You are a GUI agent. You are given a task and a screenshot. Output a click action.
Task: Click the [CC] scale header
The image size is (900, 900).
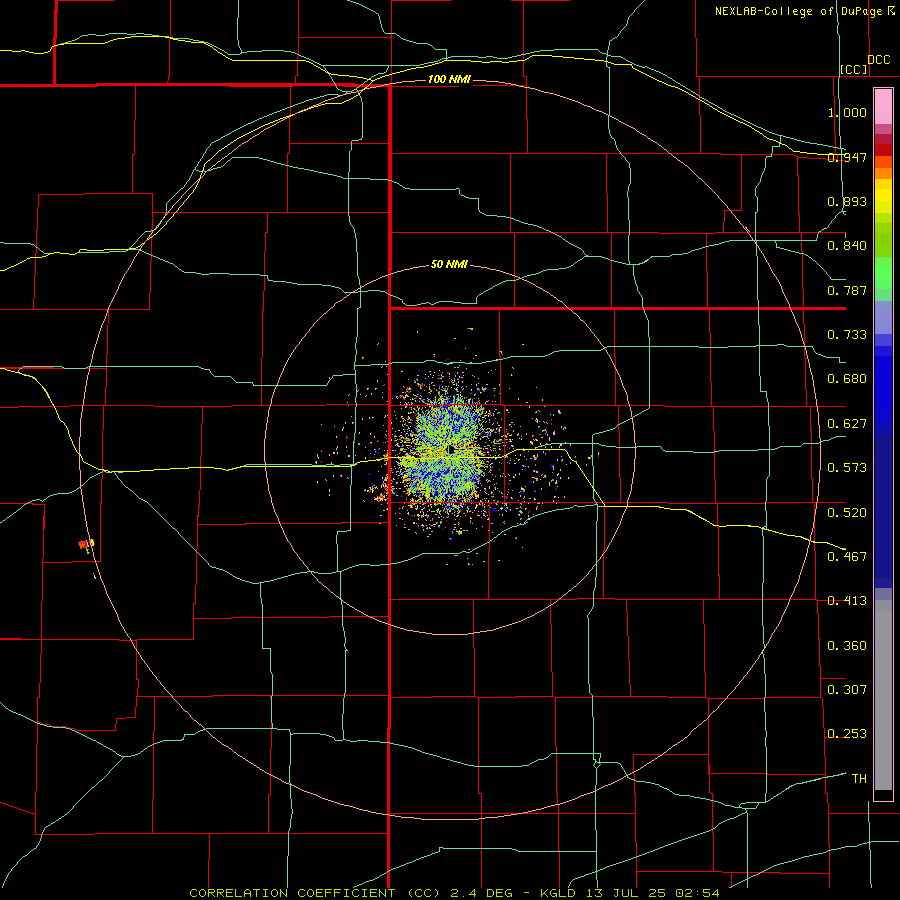[x=854, y=69]
